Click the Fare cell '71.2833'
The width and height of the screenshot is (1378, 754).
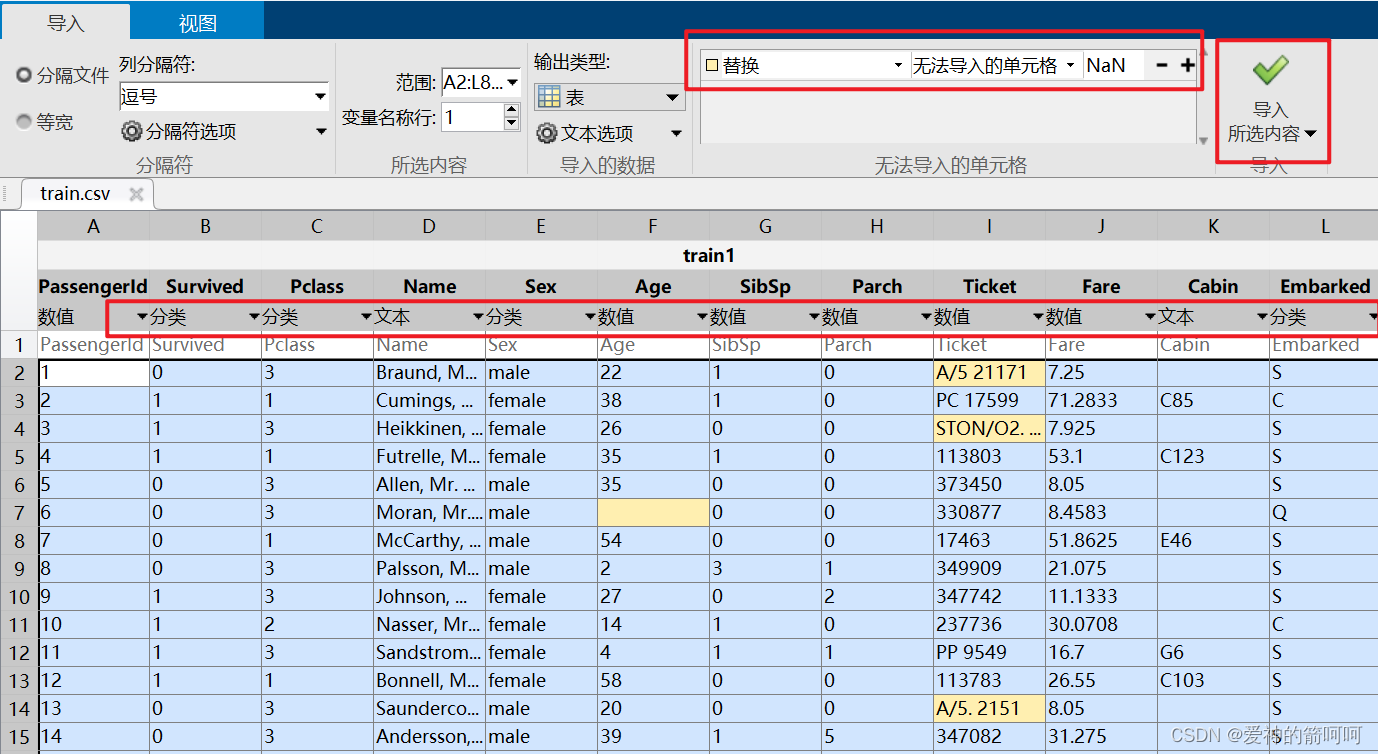pos(1102,401)
